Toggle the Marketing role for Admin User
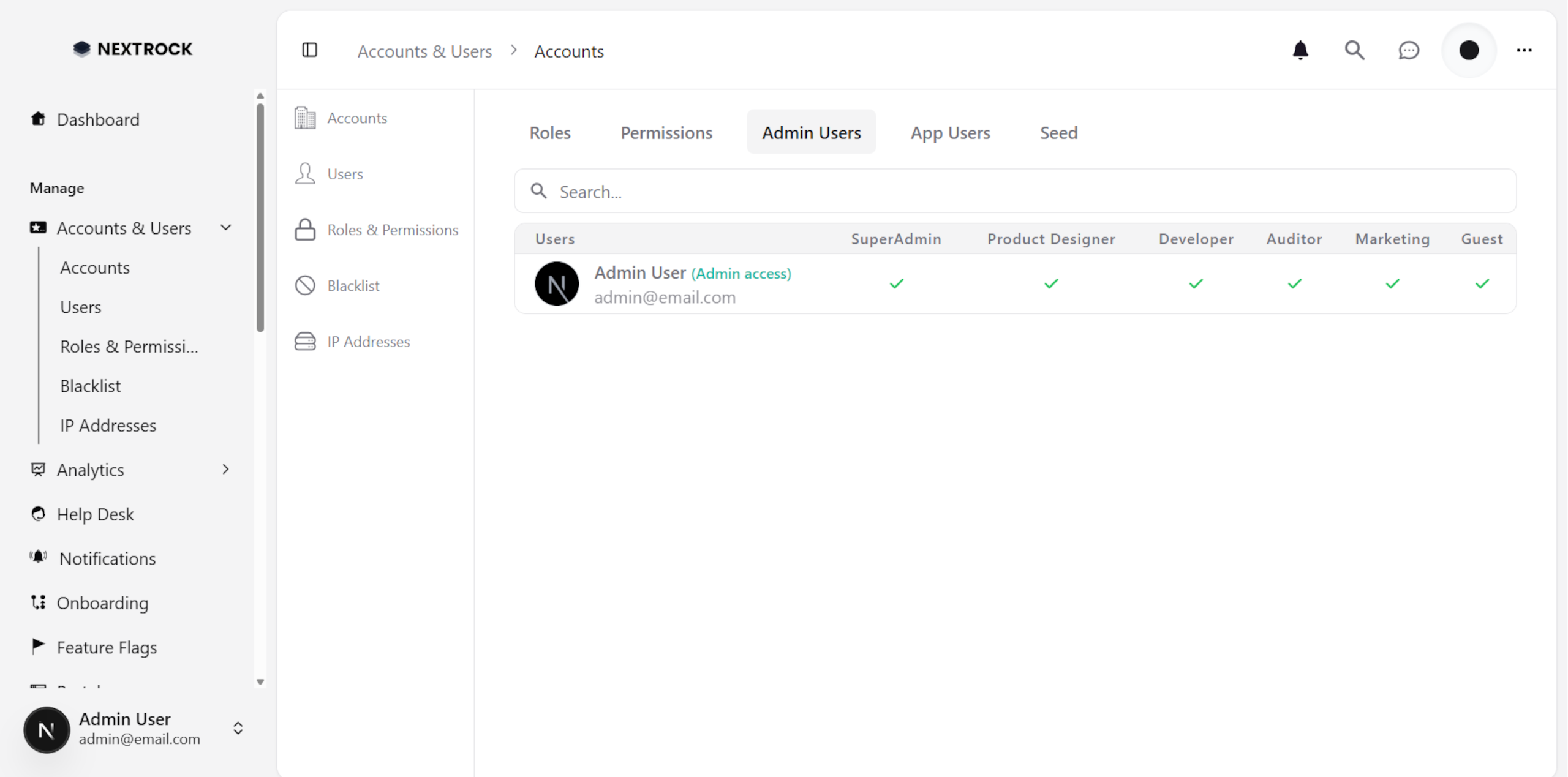 pos(1392,283)
